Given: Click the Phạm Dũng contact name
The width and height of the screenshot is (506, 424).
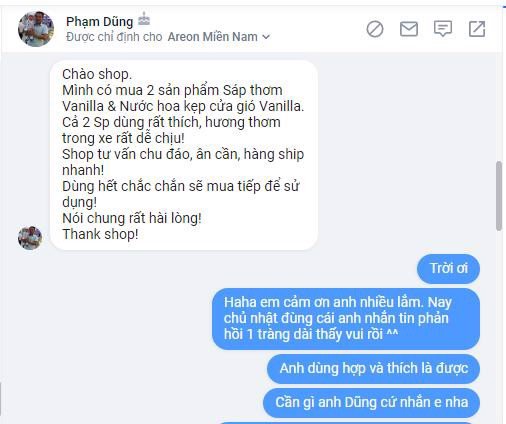Looking at the screenshot, I should 99,21.
